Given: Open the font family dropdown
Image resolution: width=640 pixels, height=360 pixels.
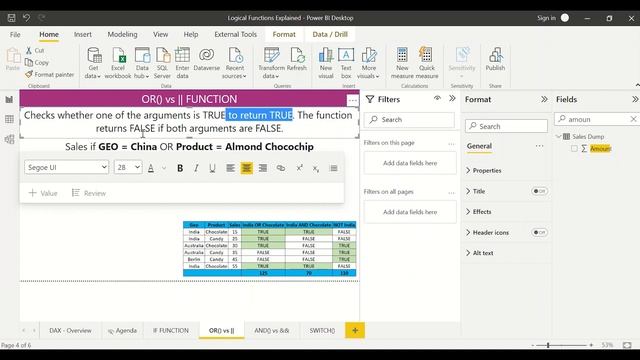Looking at the screenshot, I should 67,167.
